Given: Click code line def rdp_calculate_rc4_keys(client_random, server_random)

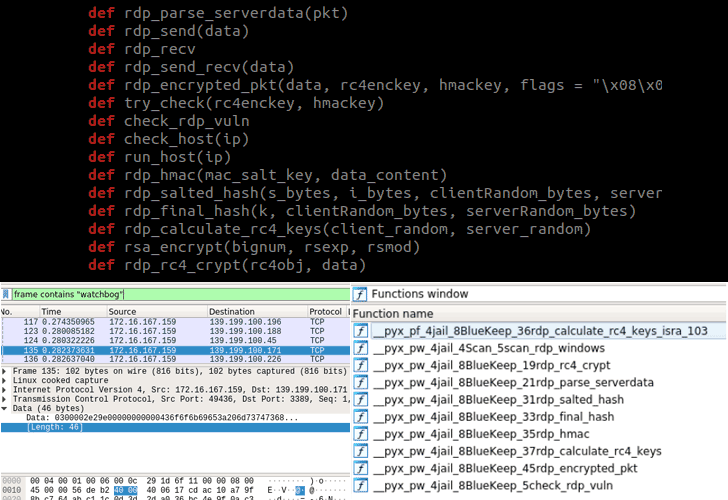Looking at the screenshot, I should tap(340, 229).
